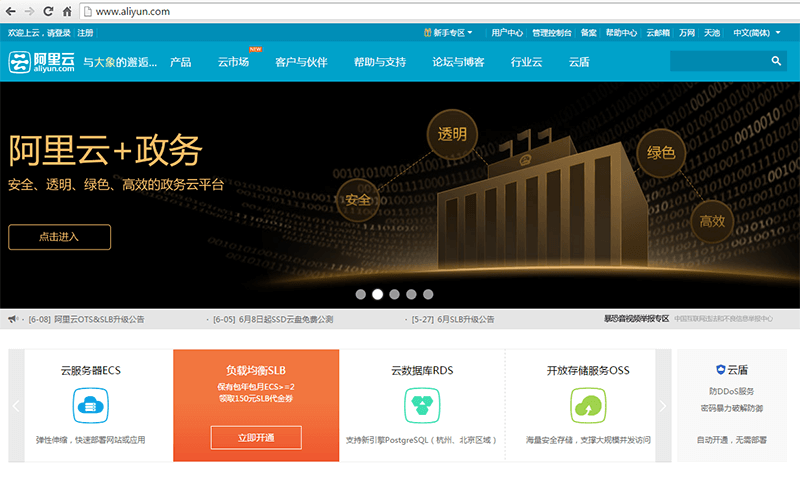The height and width of the screenshot is (483, 800).
Task: Click the browser forward arrow
Action: (29, 11)
